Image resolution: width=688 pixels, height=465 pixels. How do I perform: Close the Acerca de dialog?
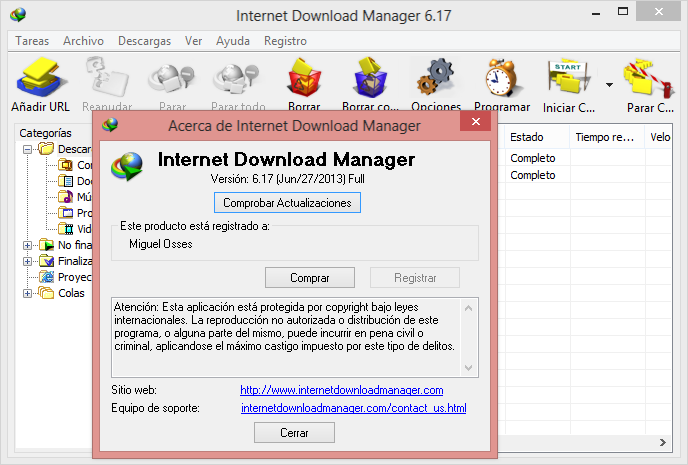[476, 122]
